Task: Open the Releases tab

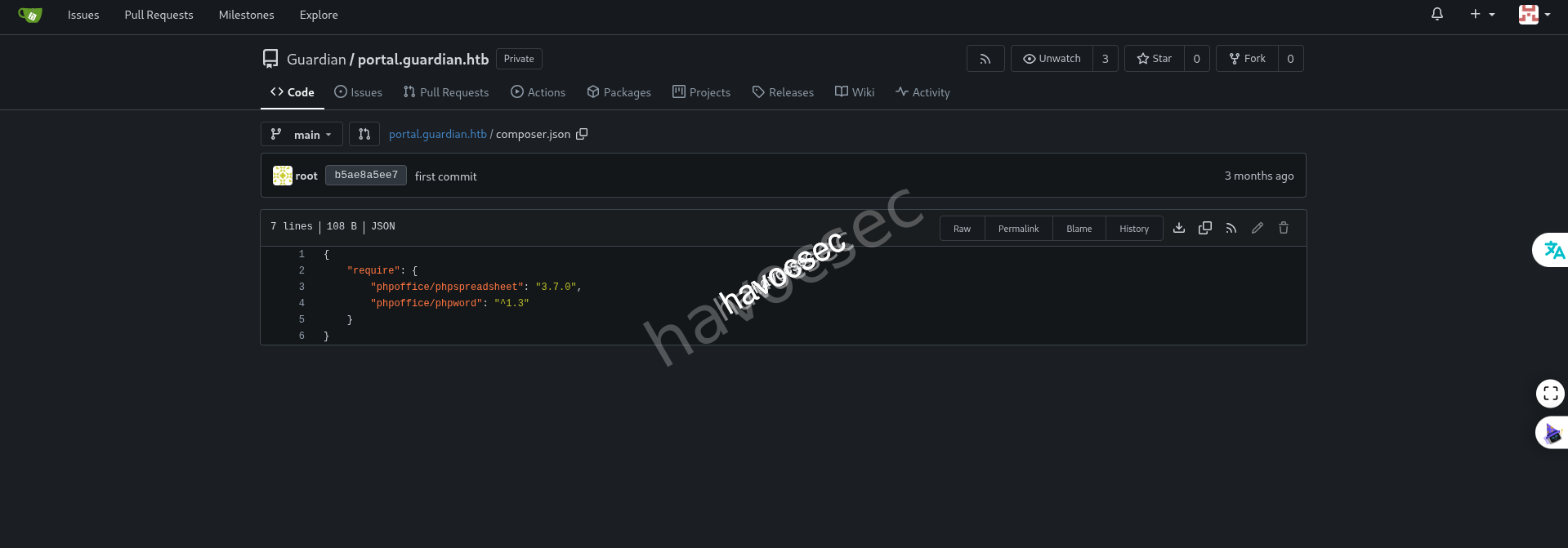Action: pos(784,92)
